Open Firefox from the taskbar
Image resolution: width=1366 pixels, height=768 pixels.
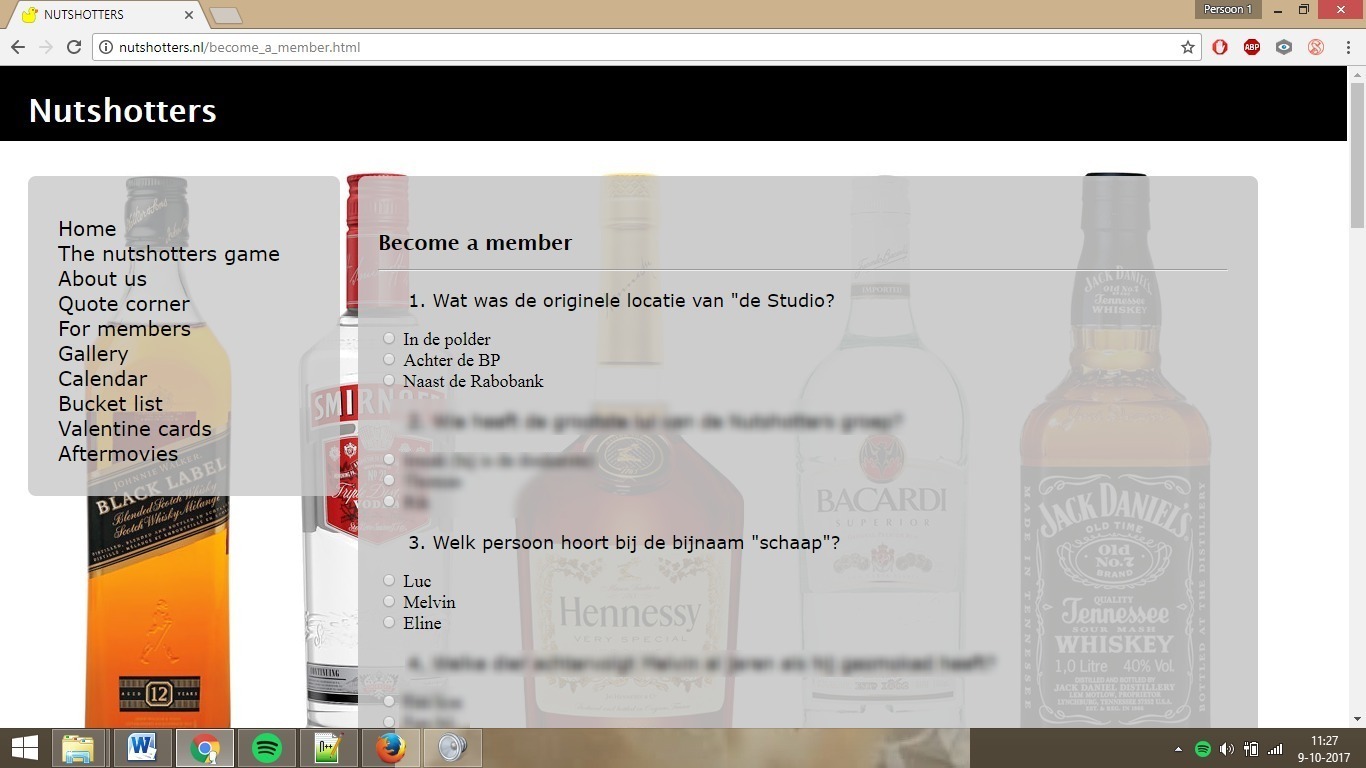click(x=391, y=748)
